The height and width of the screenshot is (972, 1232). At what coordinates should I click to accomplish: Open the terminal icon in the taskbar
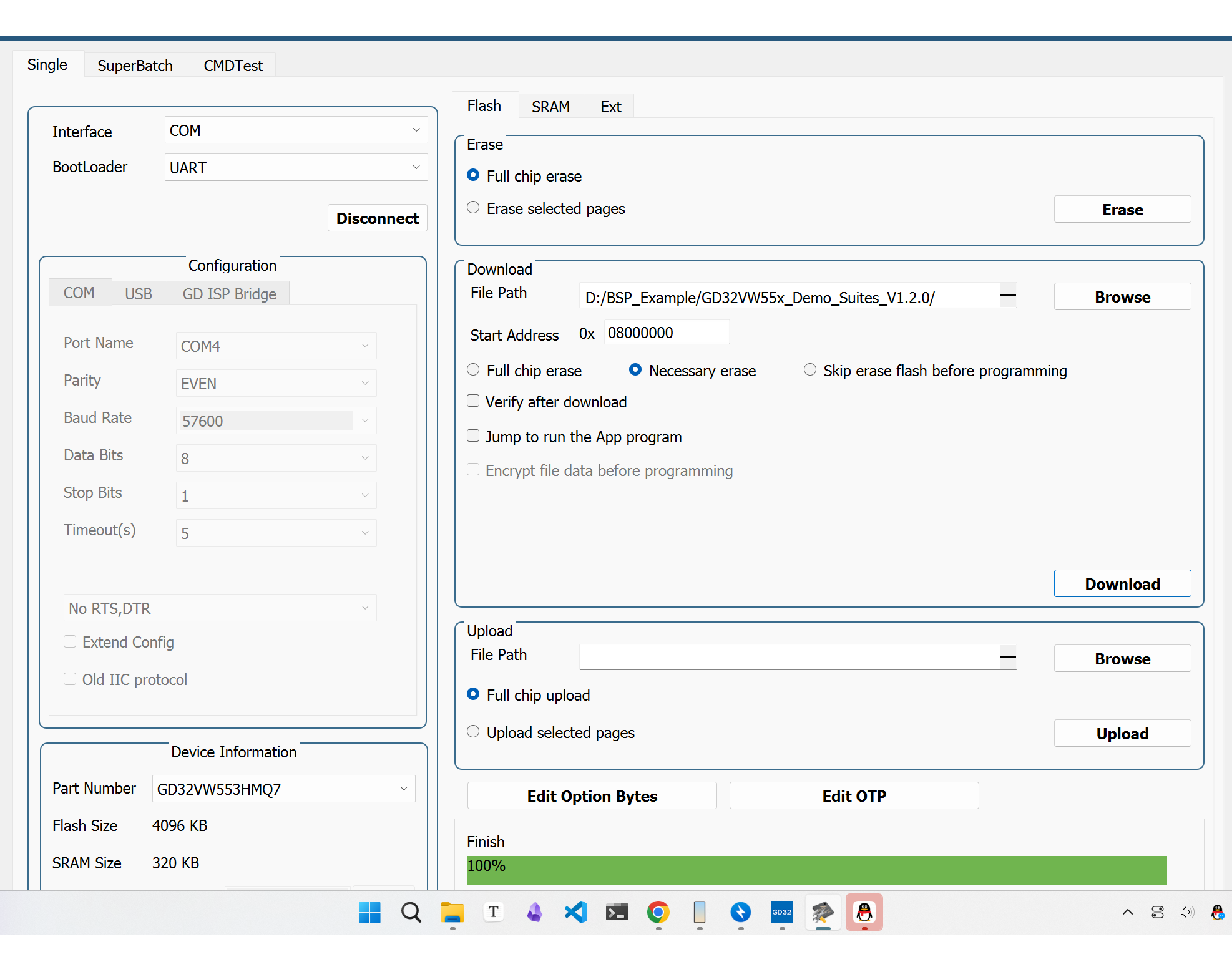pyautogui.click(x=617, y=912)
